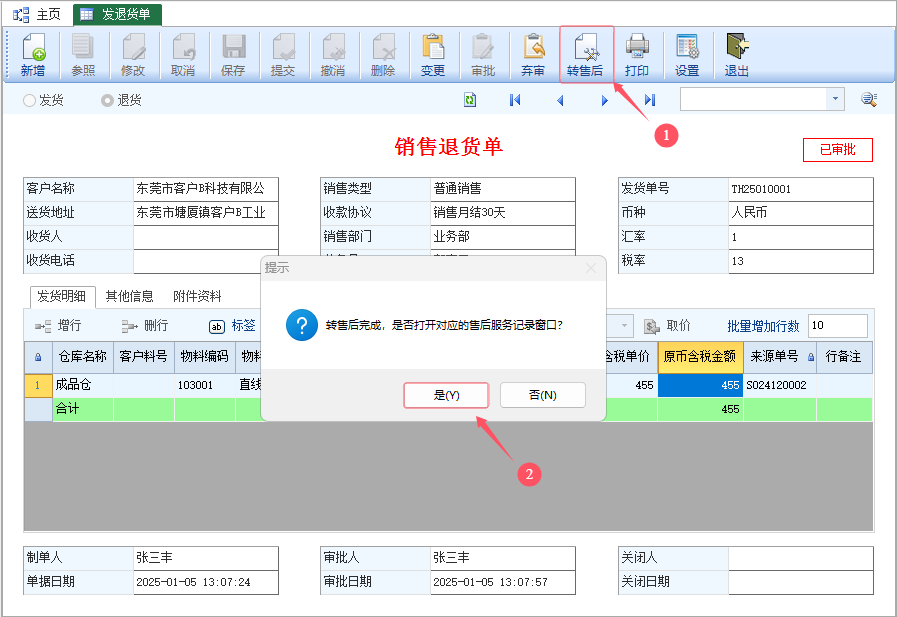Click the 打印 (Print) toolbar icon
Image resolution: width=897 pixels, height=617 pixels.
pos(637,55)
